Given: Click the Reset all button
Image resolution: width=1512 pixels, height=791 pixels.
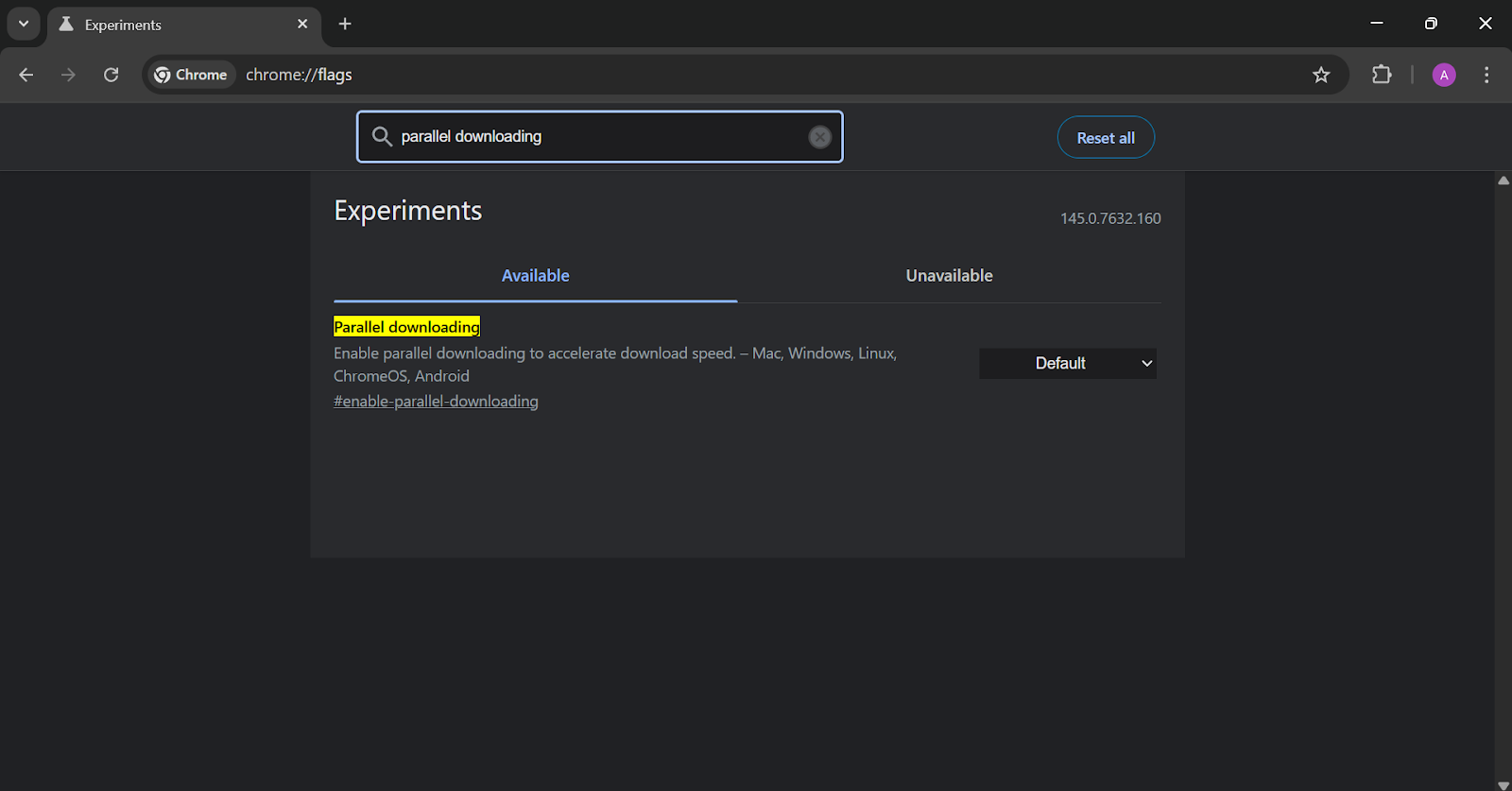Looking at the screenshot, I should (x=1106, y=137).
